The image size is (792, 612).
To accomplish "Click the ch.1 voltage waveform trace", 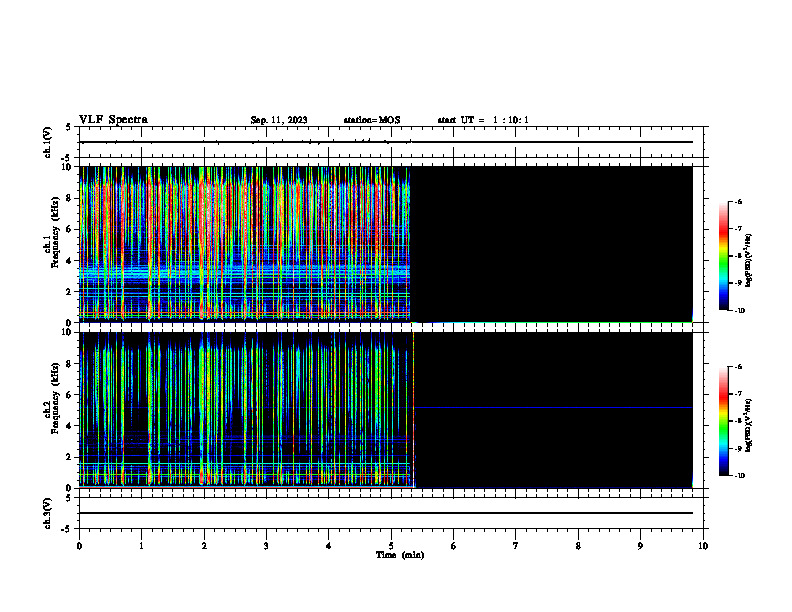I will [x=386, y=142].
